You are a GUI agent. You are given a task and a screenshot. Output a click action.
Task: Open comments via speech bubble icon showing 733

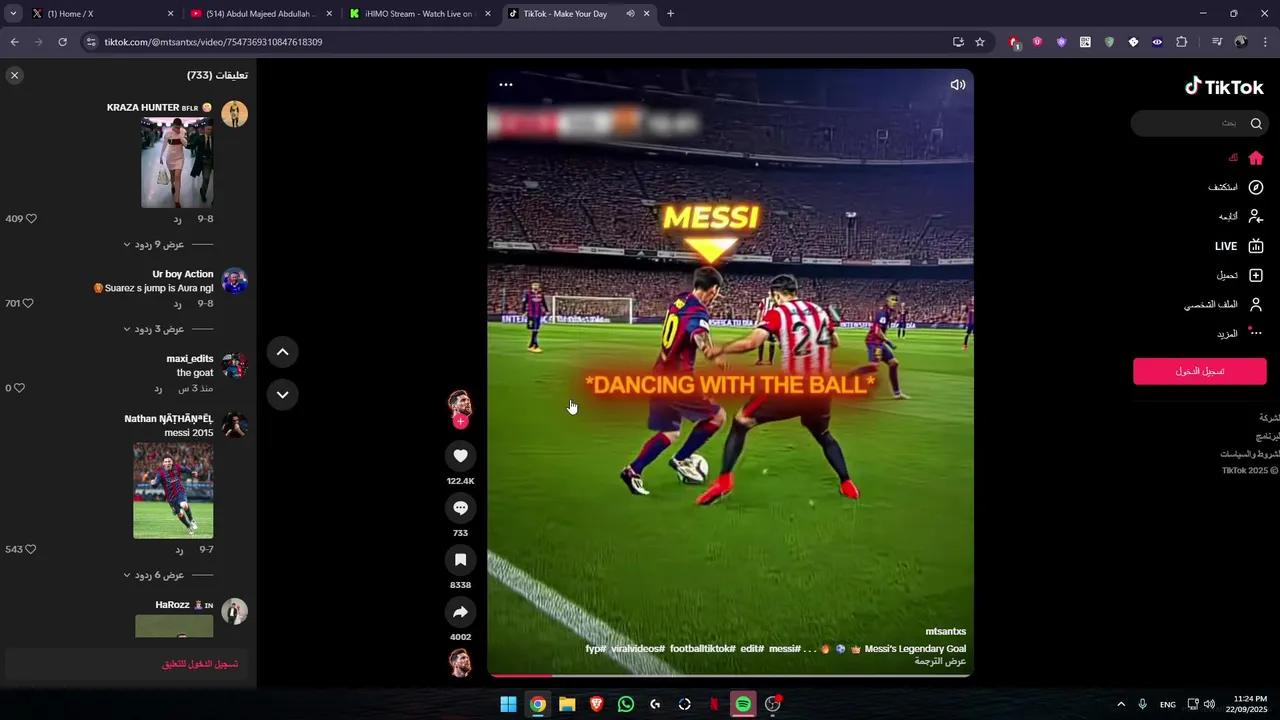point(460,508)
